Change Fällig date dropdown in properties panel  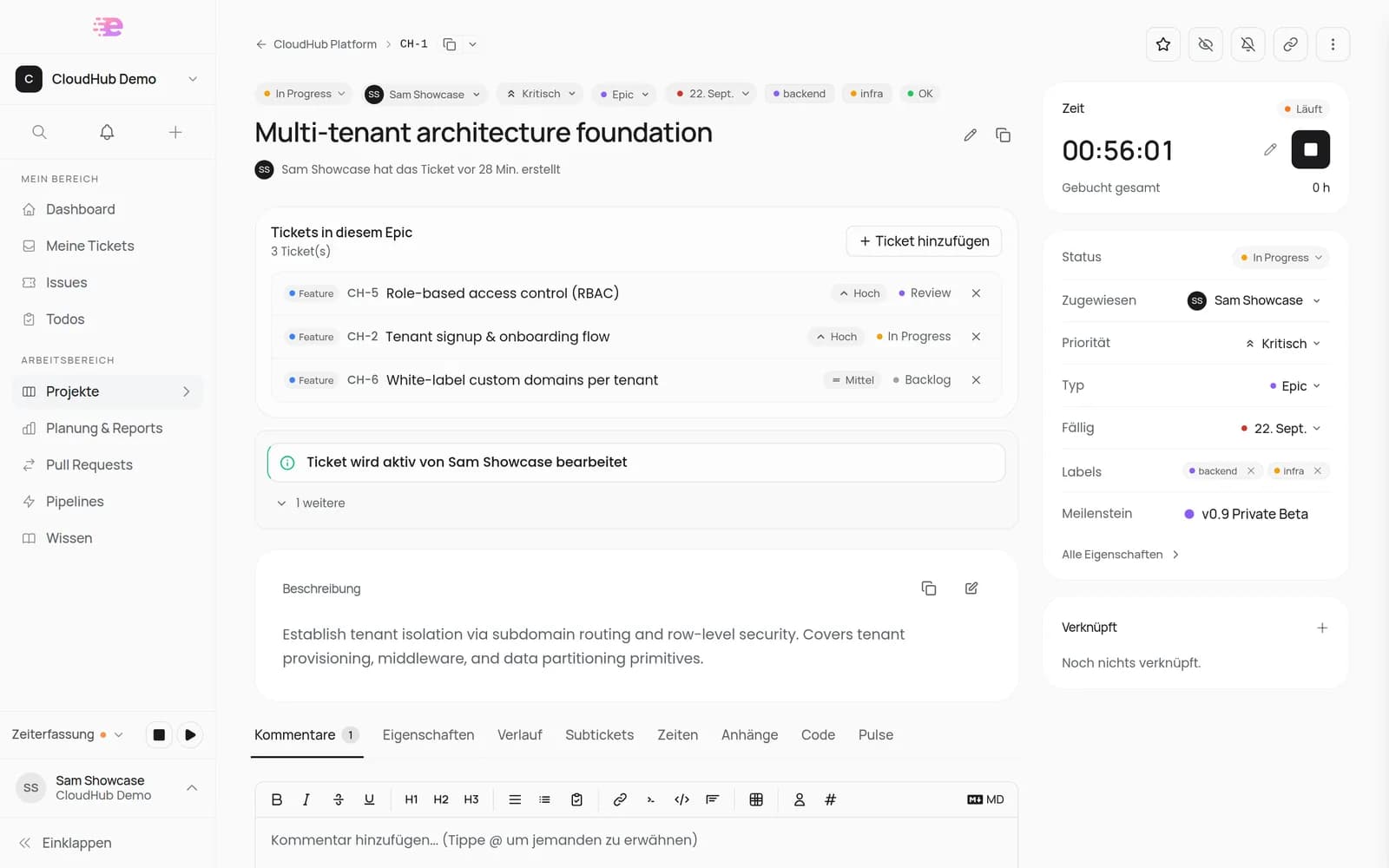coord(1280,428)
